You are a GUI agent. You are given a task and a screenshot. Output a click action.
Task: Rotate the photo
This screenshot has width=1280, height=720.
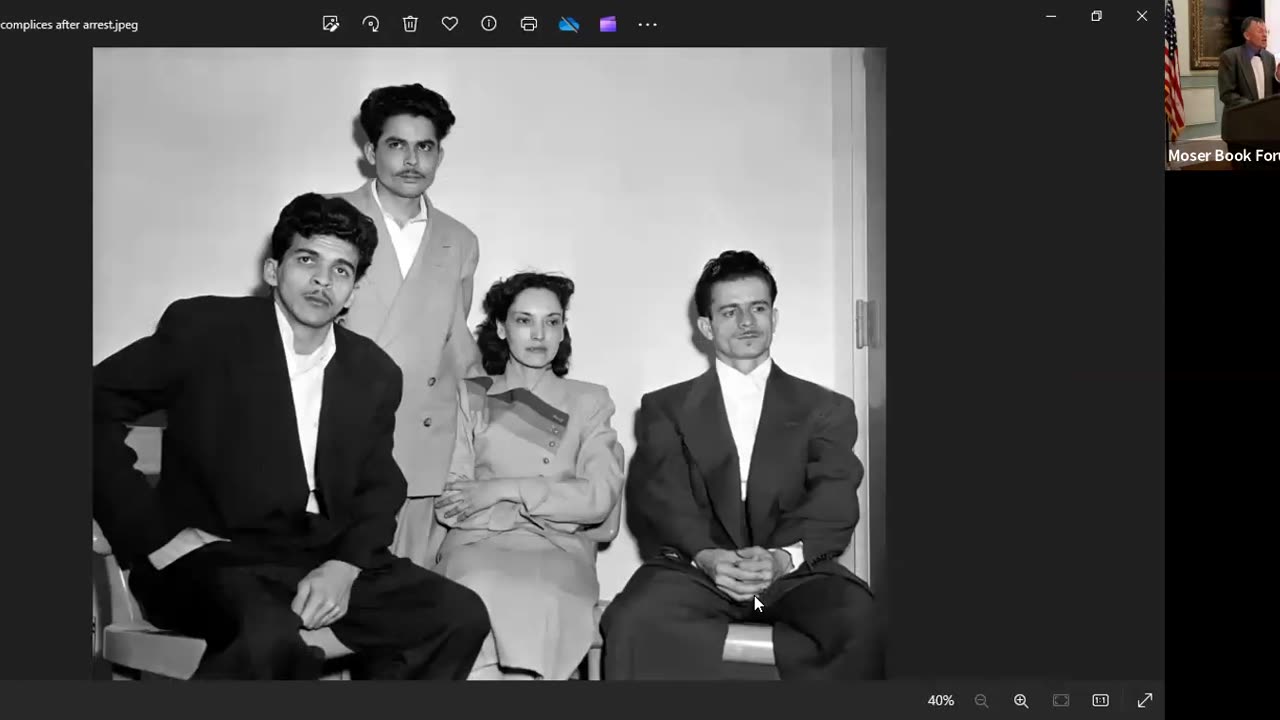[371, 24]
